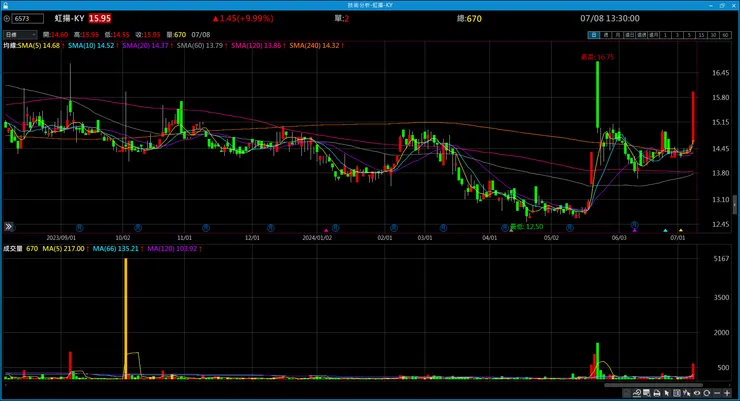Screen dimensions: 740x401
Task: Switch to the 週 (weekly) period tab
Action: coord(605,35)
